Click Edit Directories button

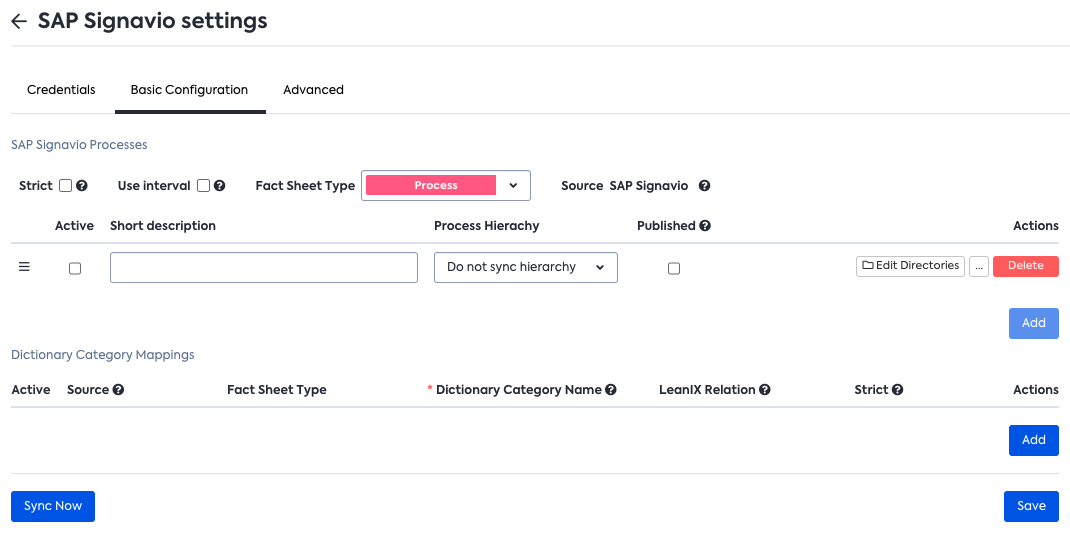point(910,266)
